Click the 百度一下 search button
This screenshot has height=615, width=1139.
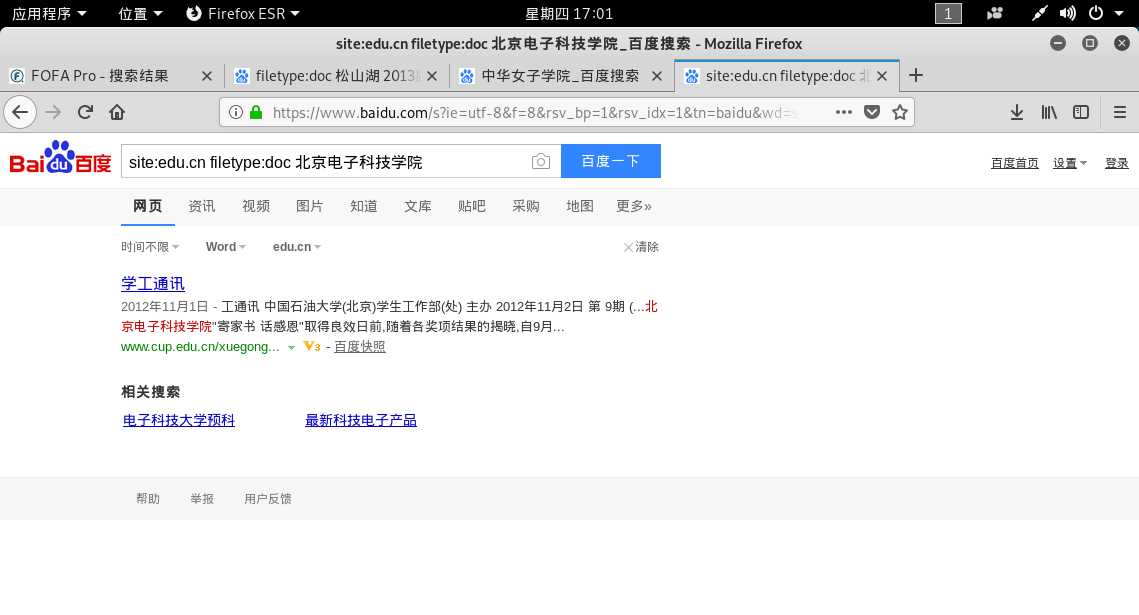coord(611,160)
